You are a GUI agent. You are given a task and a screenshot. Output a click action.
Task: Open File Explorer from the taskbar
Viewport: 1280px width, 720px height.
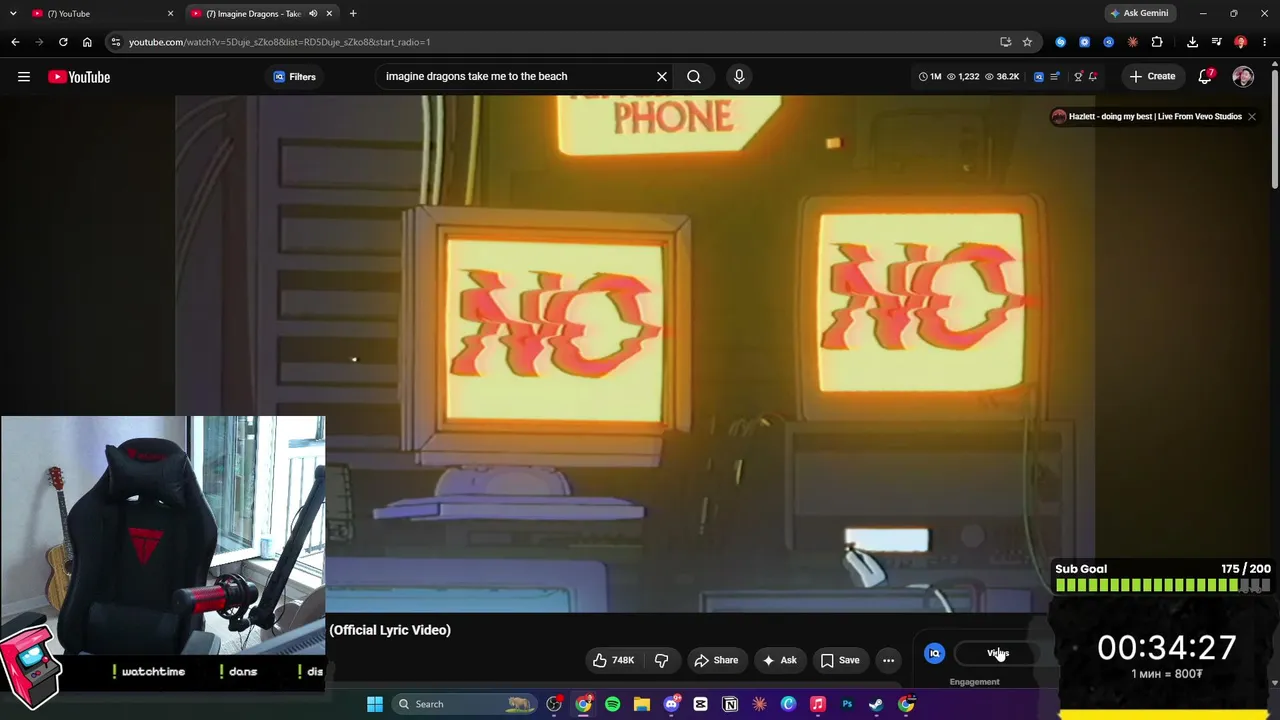pyautogui.click(x=642, y=704)
